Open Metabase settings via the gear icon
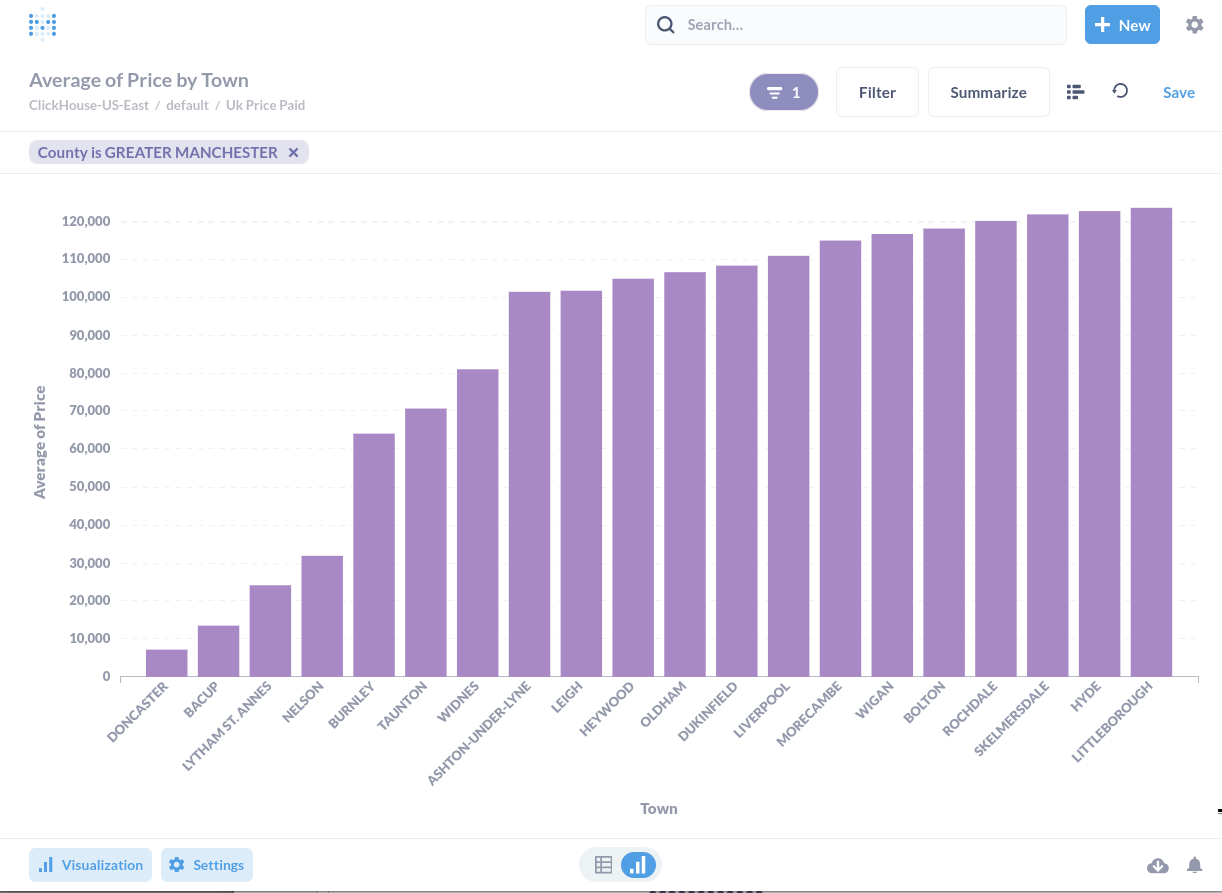Screen dimensions: 1222x893 point(1194,24)
